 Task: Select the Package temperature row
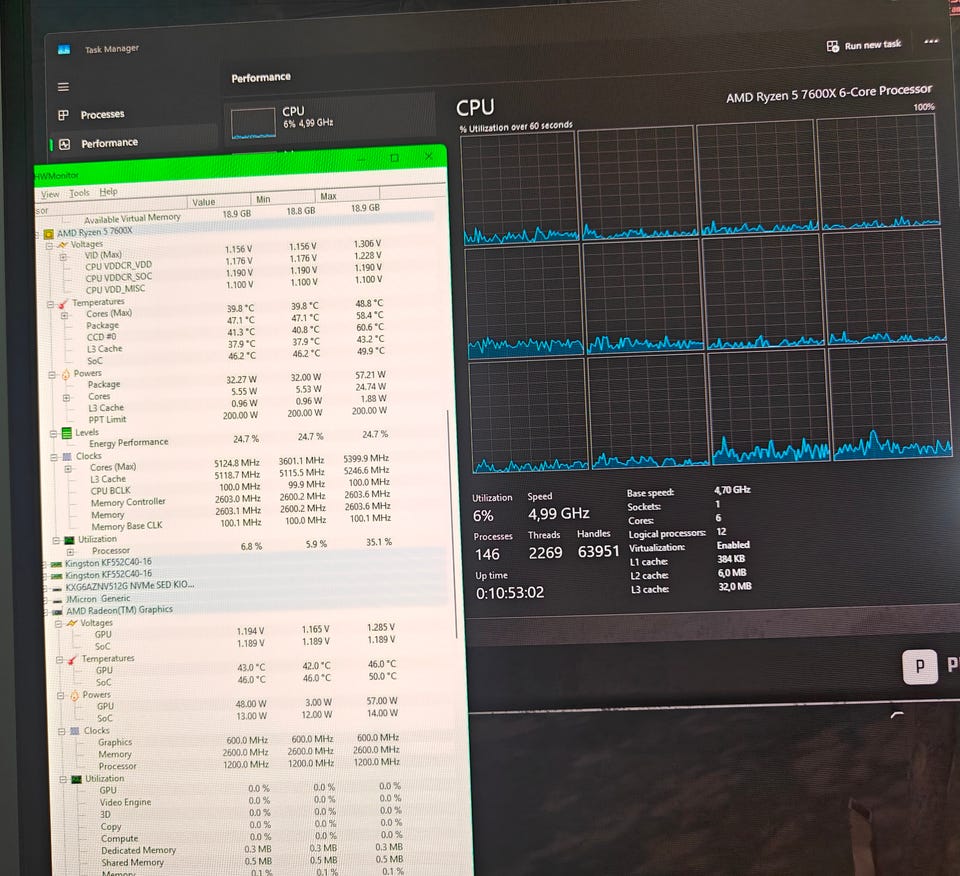tap(234, 323)
